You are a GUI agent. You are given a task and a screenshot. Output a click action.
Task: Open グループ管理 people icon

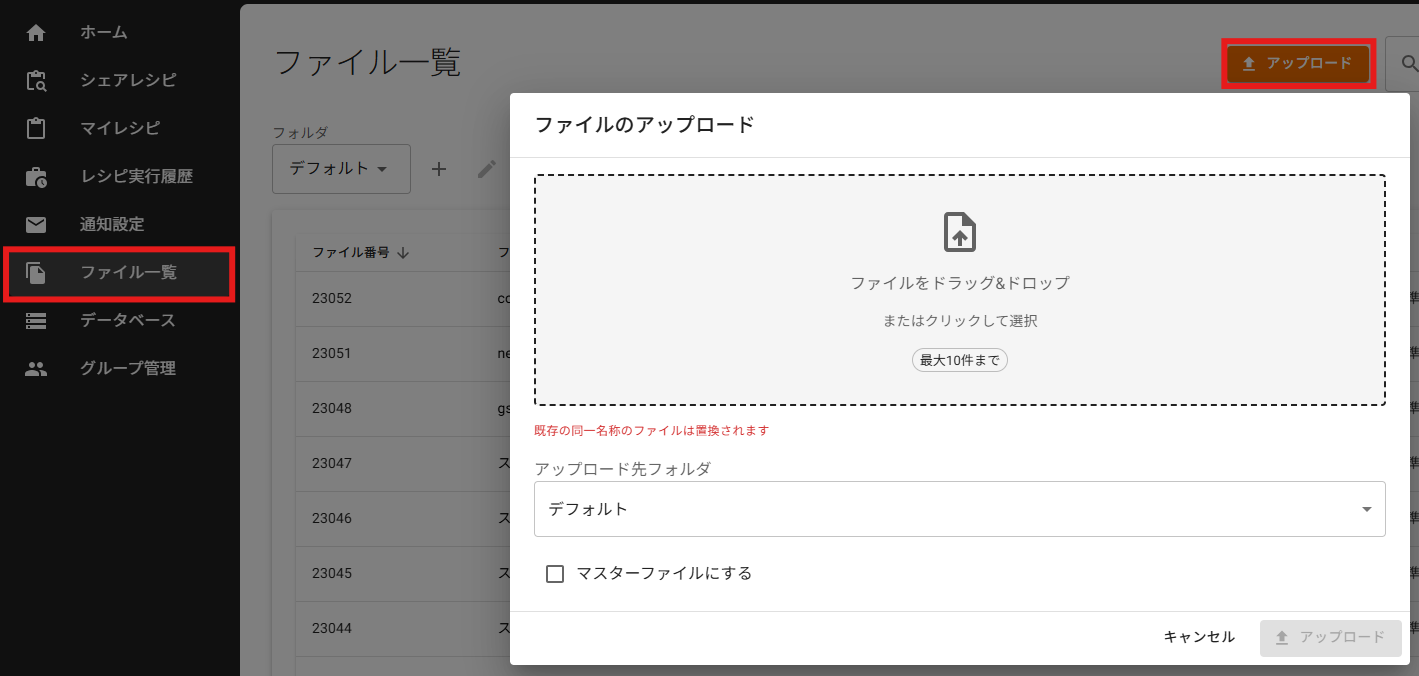pos(36,368)
